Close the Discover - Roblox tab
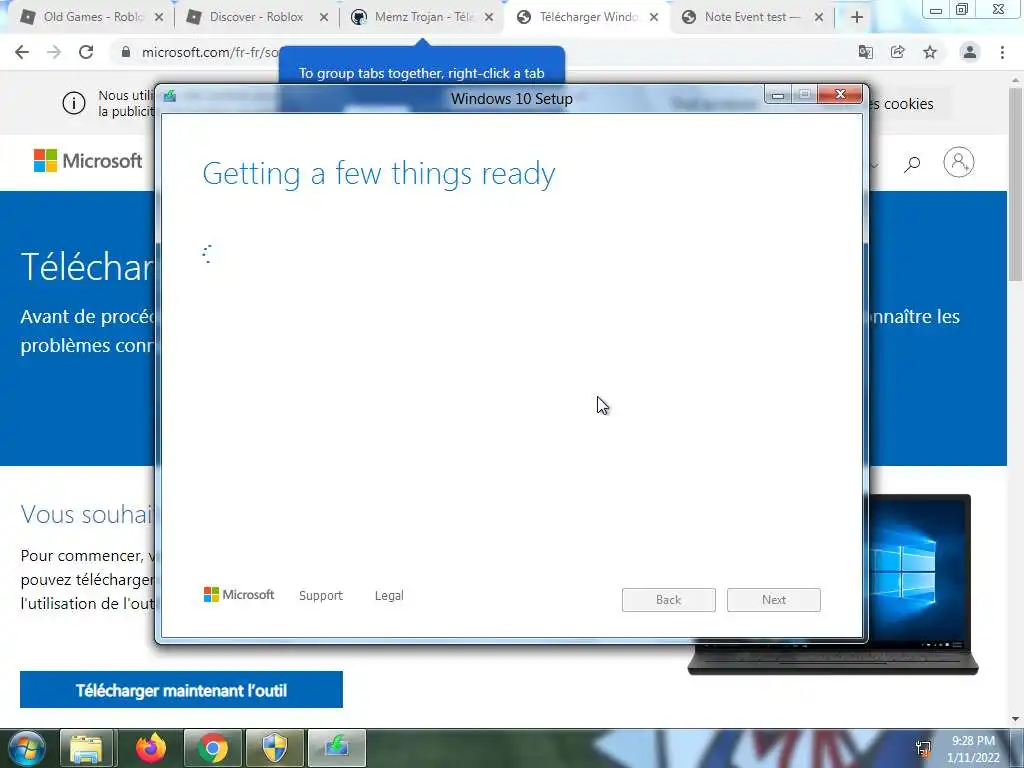Viewport: 1024px width, 768px height. pyautogui.click(x=324, y=18)
